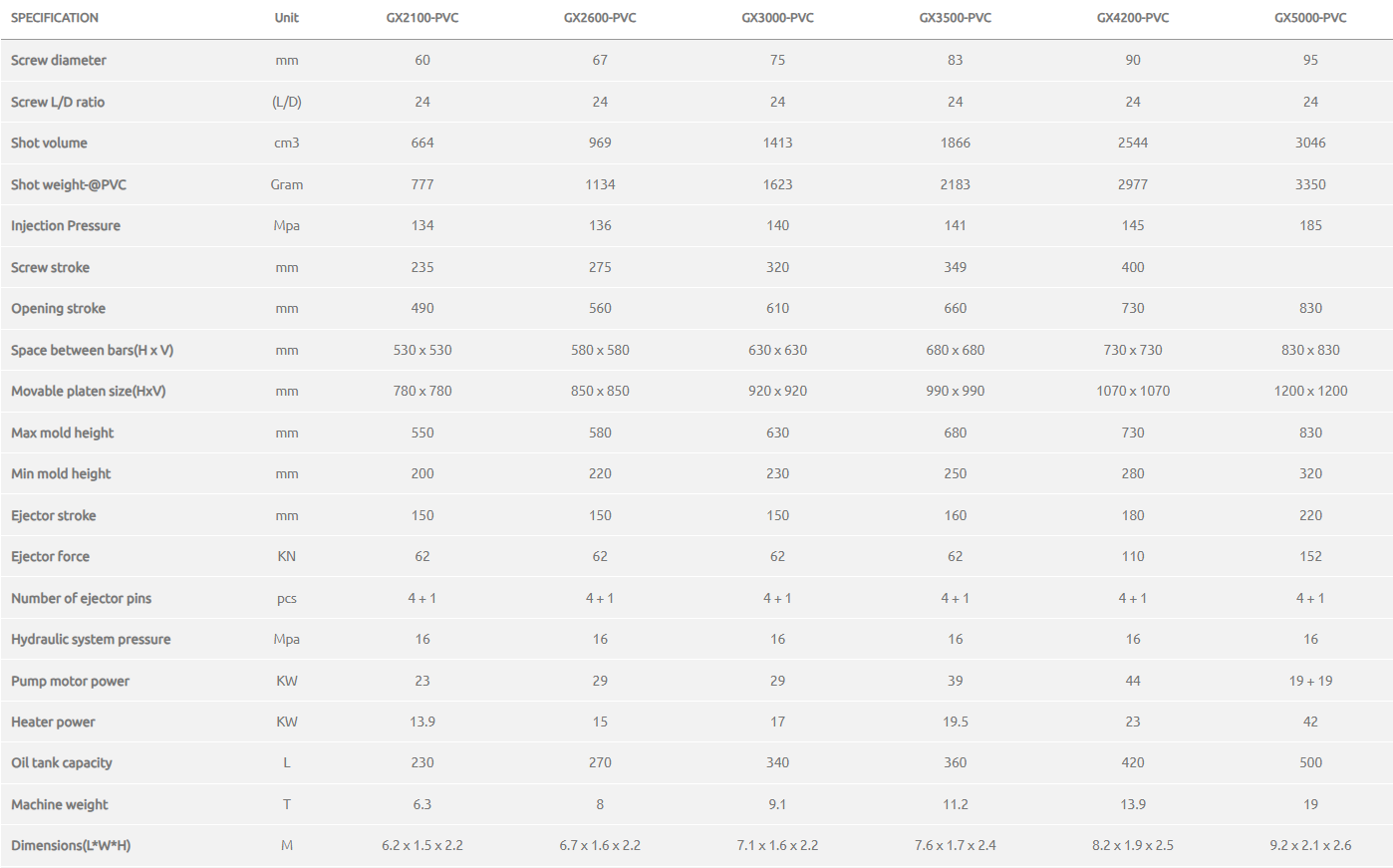
Task: Click the Dimensions(L*W*H) row label
Action: pos(71,846)
